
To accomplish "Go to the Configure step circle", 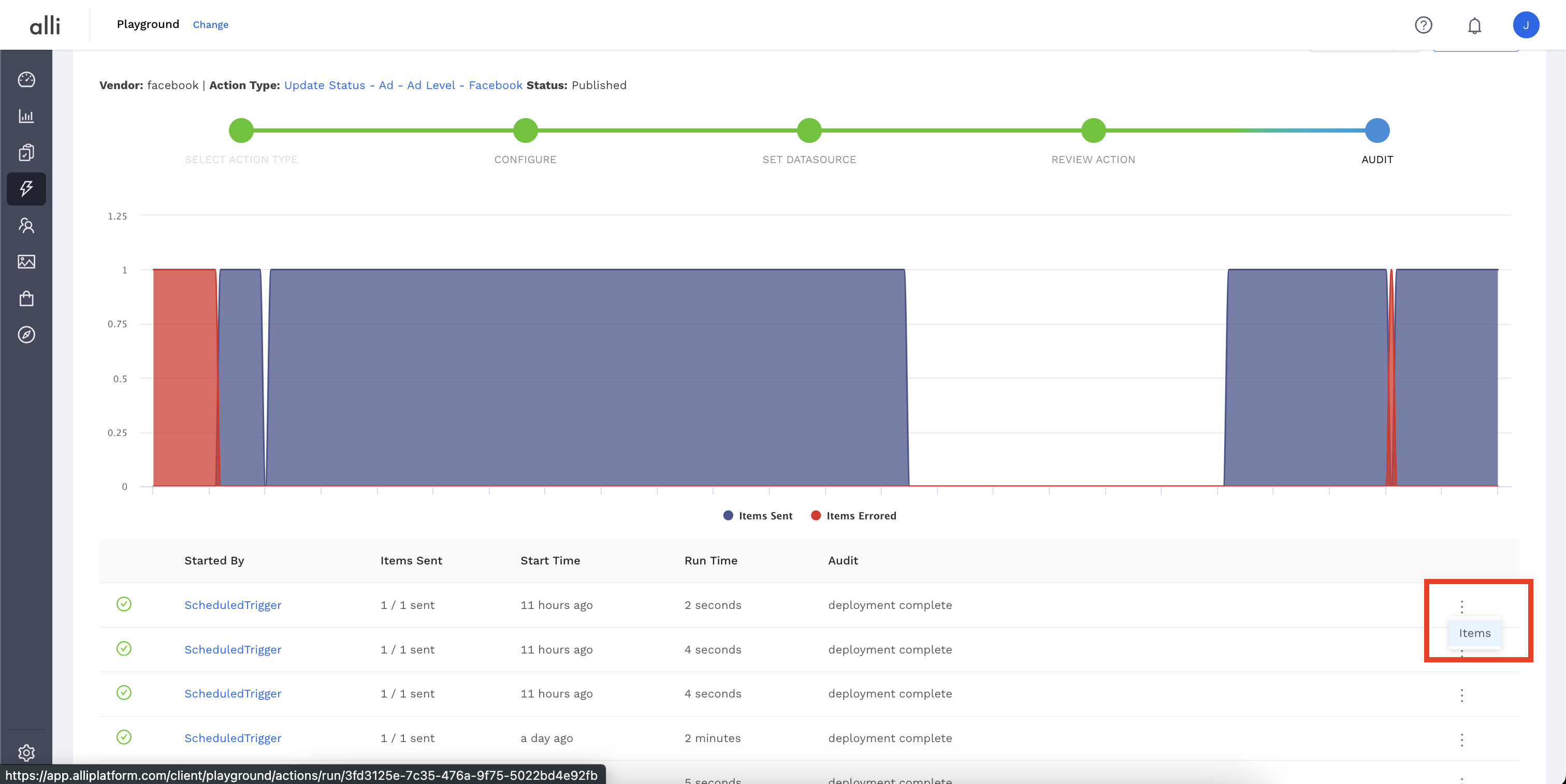I will point(525,130).
